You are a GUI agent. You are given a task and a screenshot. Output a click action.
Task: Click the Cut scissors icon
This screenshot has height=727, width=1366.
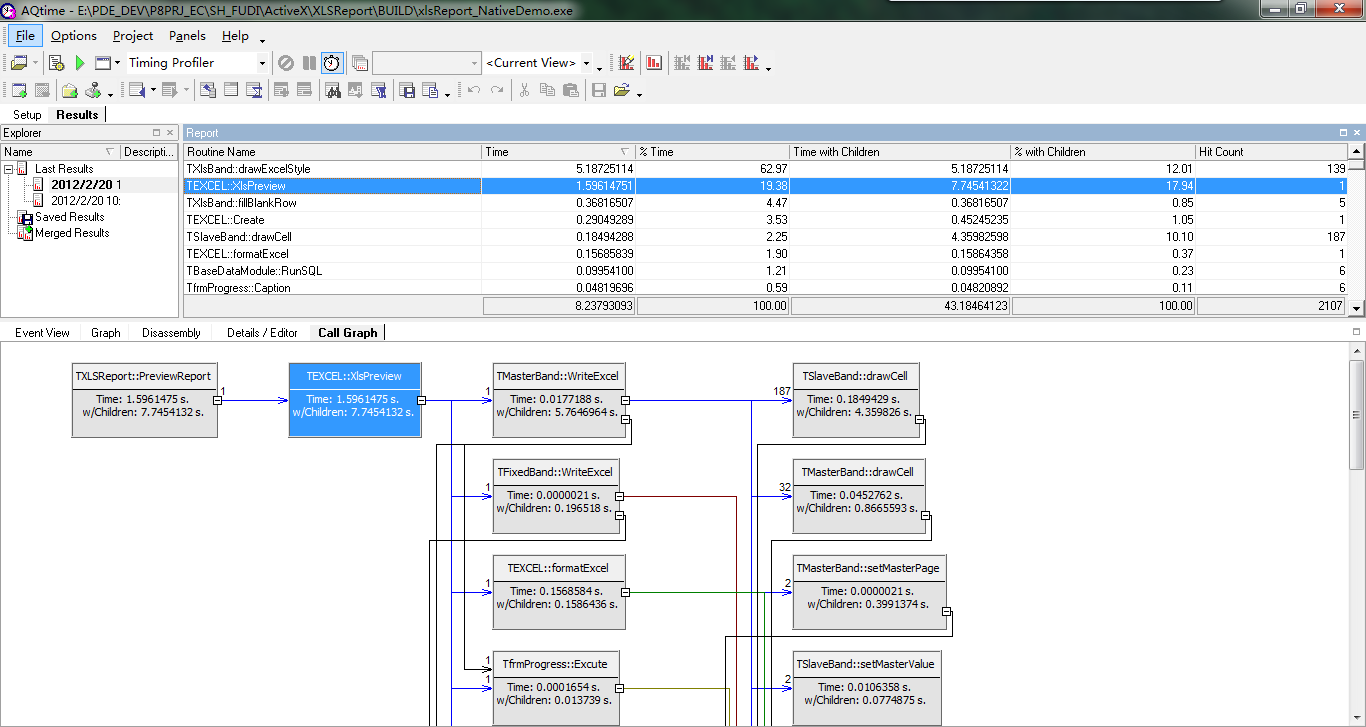coord(523,91)
